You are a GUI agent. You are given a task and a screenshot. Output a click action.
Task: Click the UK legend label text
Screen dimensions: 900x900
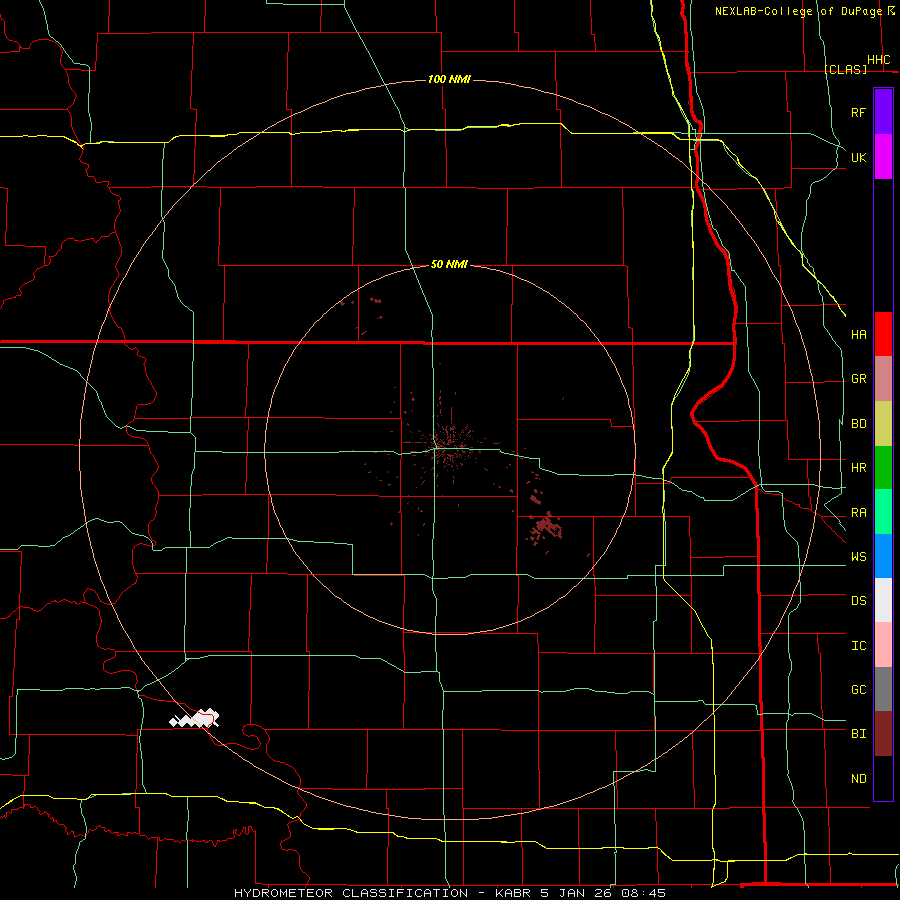click(x=858, y=157)
